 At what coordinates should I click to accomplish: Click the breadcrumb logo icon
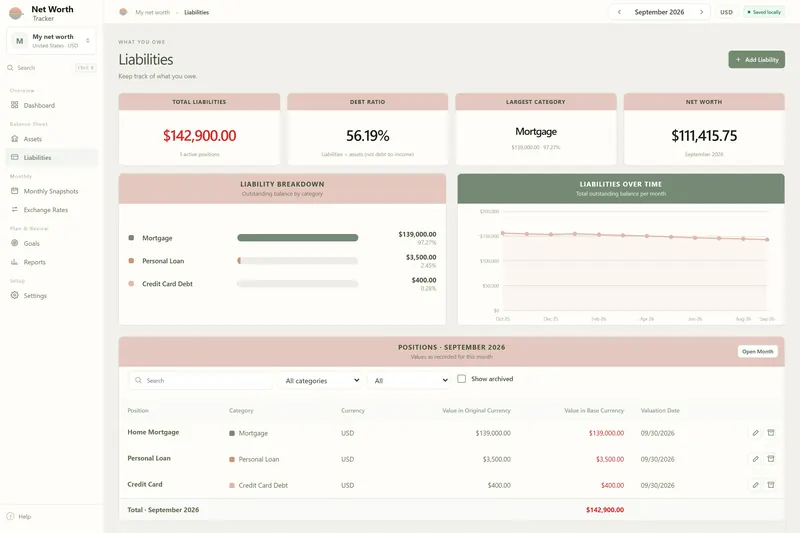(123, 12)
